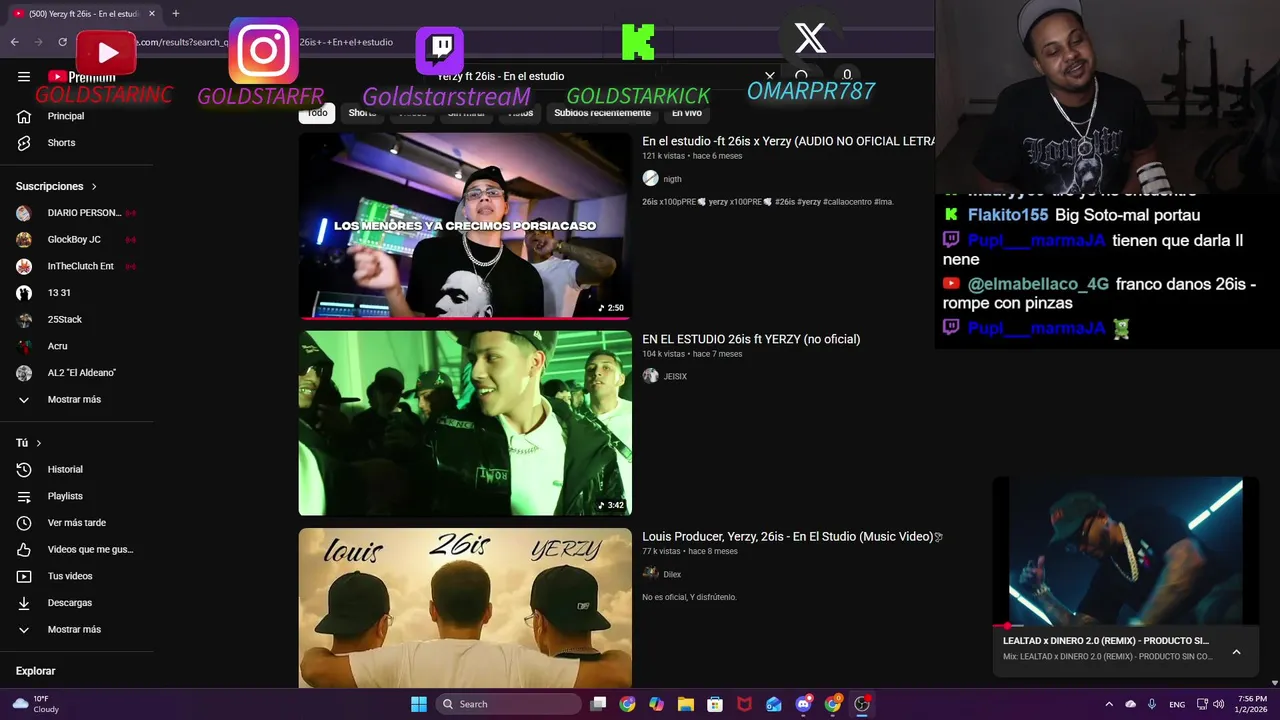Open the JEISIX channel link
1280x720 pixels.
(675, 377)
